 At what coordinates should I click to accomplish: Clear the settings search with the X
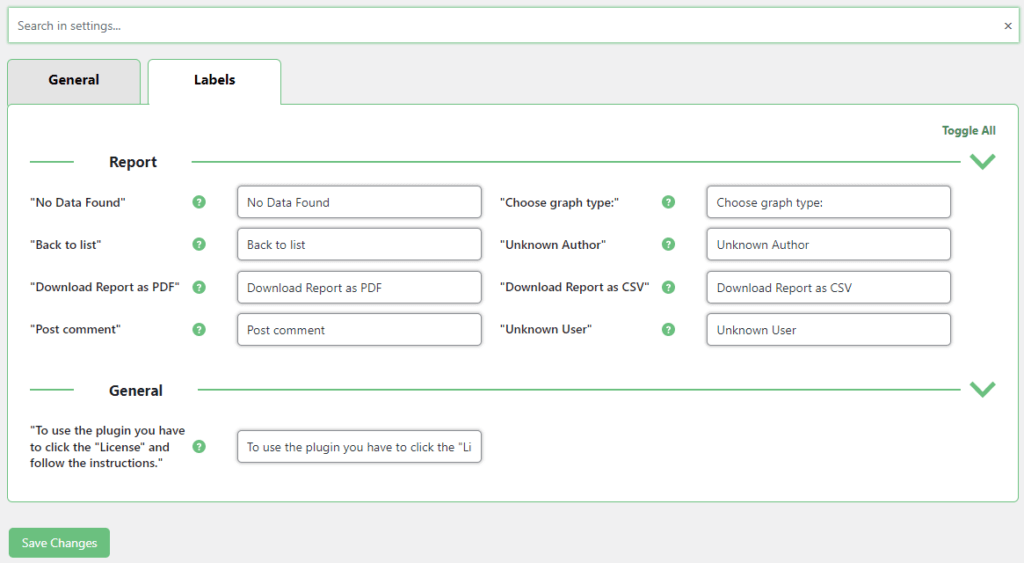1007,26
